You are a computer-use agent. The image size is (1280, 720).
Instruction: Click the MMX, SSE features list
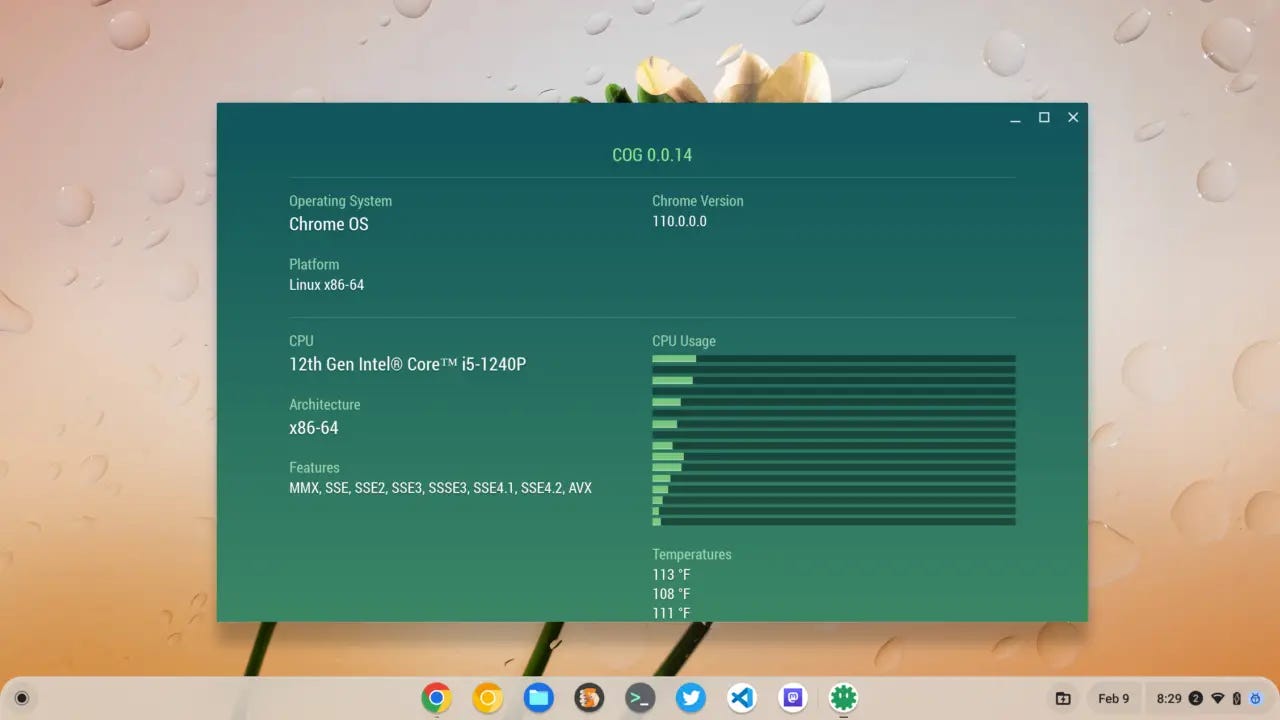coord(441,488)
